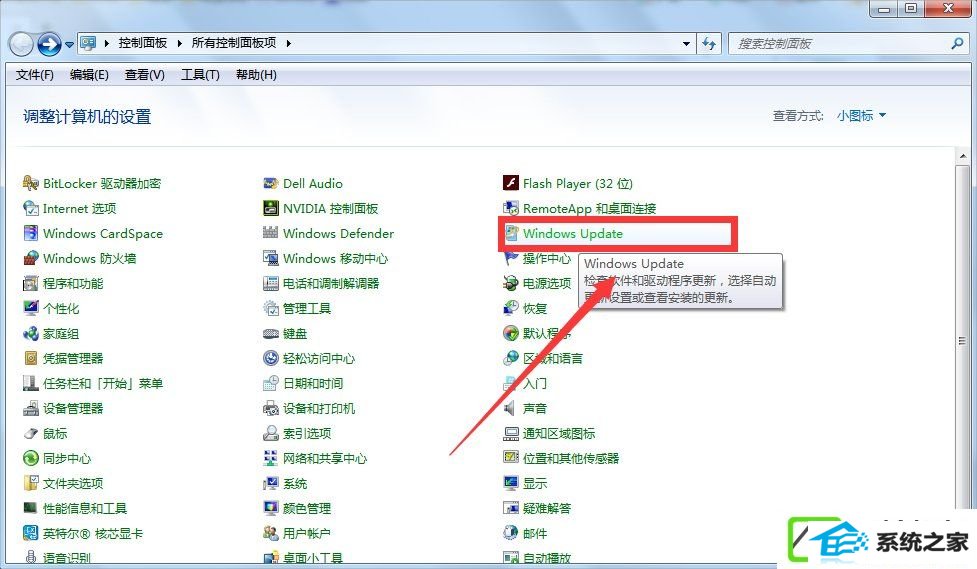Image resolution: width=977 pixels, height=569 pixels.
Task: Click the Windows 移动中心 icon
Action: click(270, 258)
